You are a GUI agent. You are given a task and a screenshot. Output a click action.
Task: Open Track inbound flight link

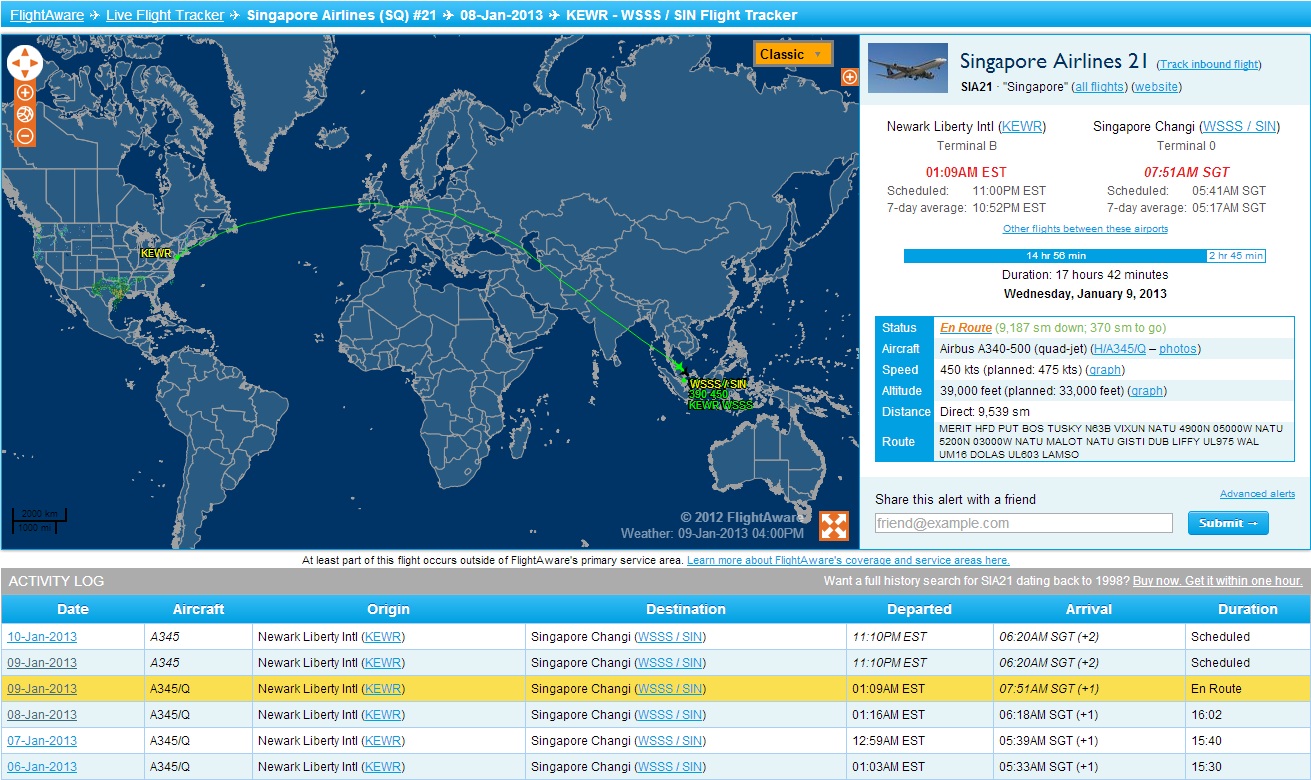tap(1210, 64)
